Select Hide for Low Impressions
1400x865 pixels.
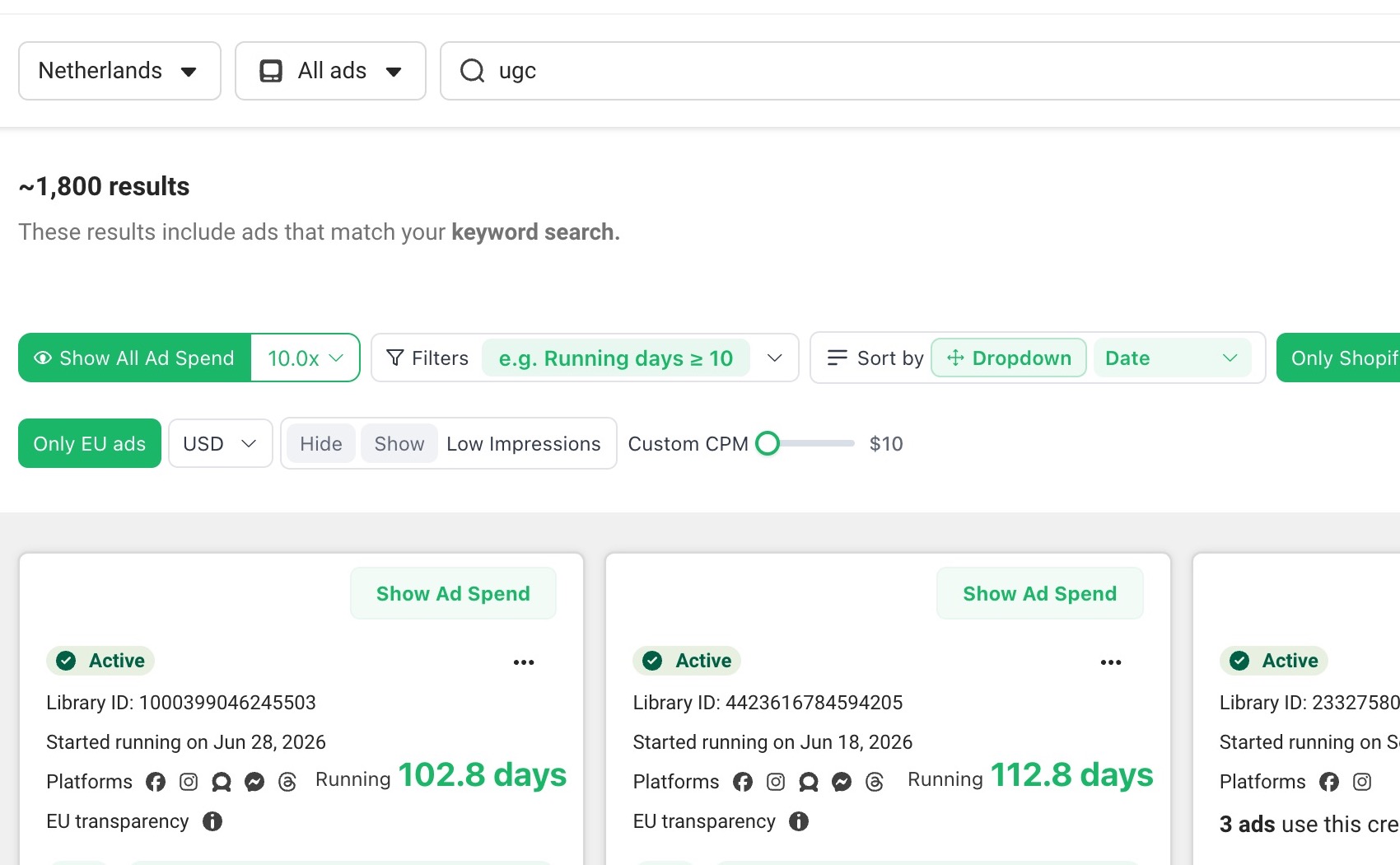pos(321,444)
